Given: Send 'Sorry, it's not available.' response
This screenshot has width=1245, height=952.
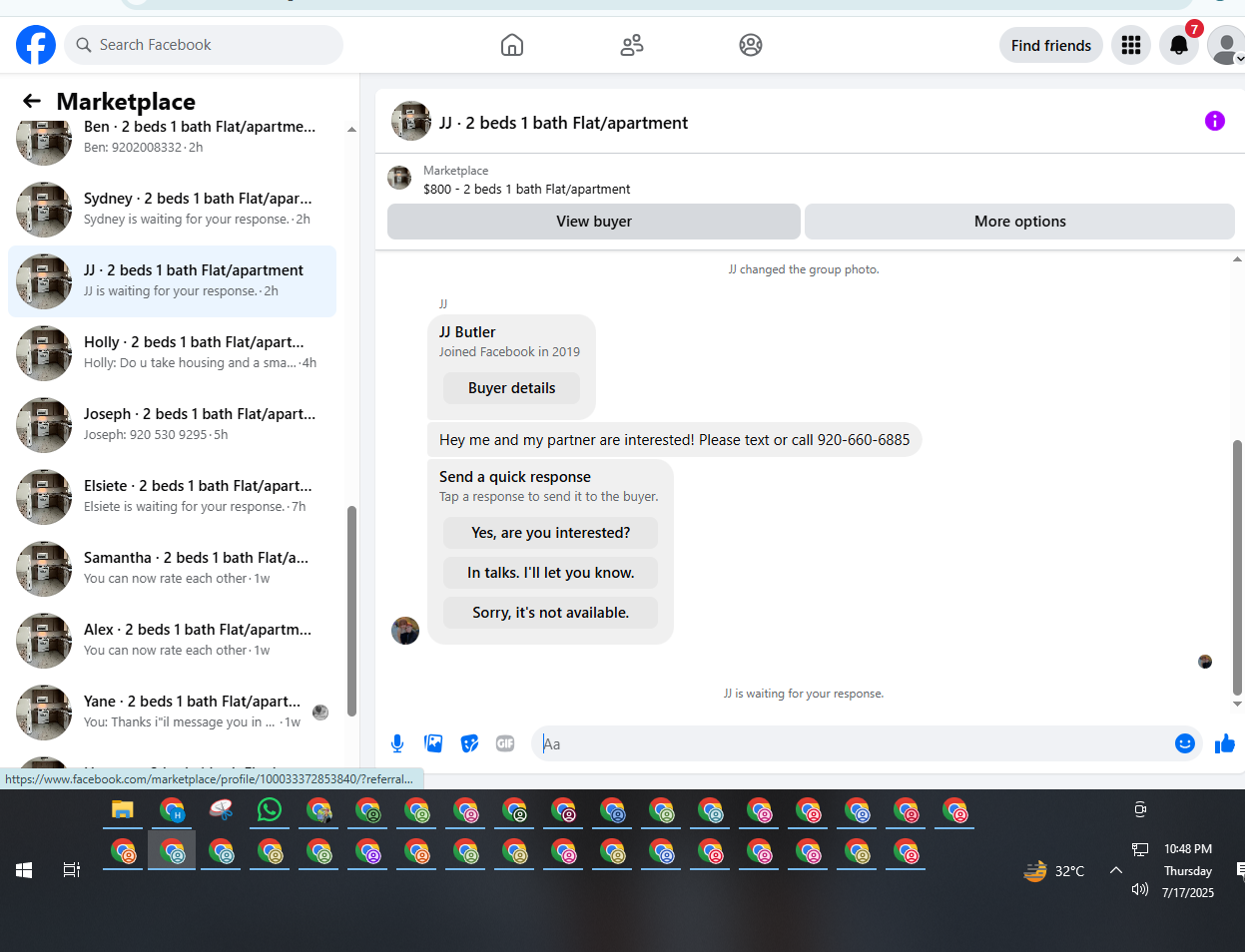Looking at the screenshot, I should pyautogui.click(x=550, y=613).
